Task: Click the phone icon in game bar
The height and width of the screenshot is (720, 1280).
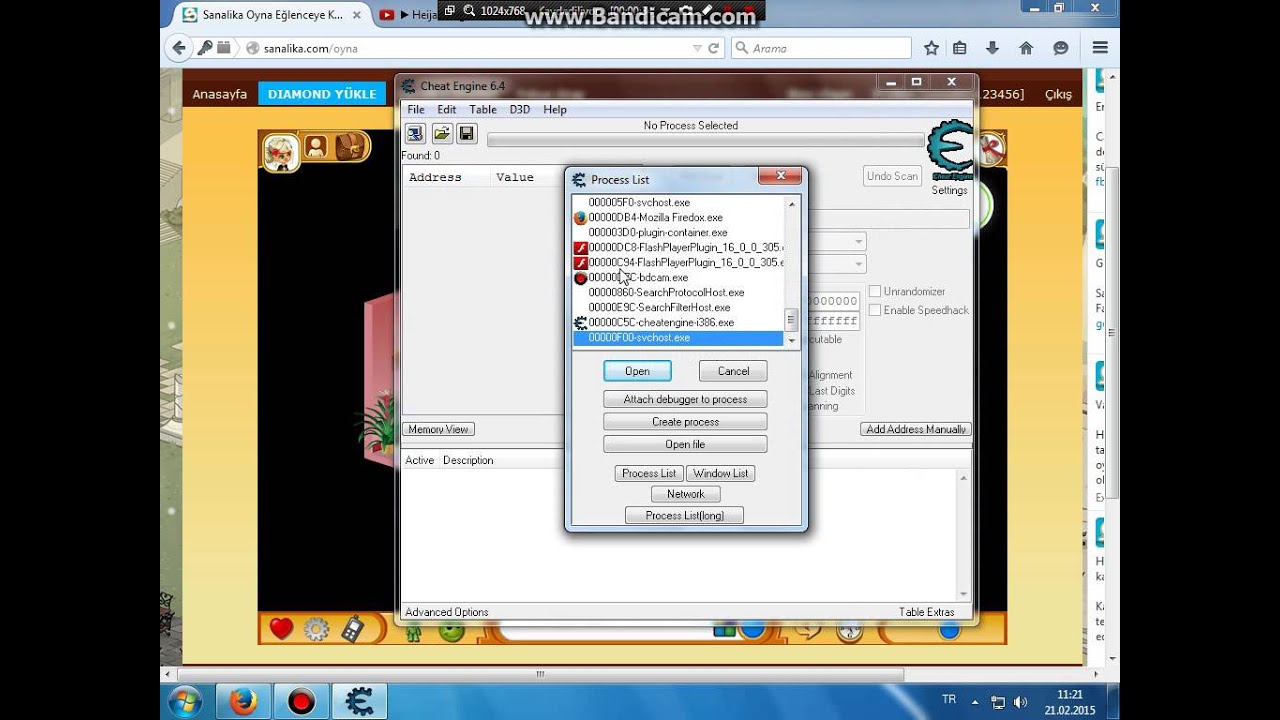Action: (352, 629)
